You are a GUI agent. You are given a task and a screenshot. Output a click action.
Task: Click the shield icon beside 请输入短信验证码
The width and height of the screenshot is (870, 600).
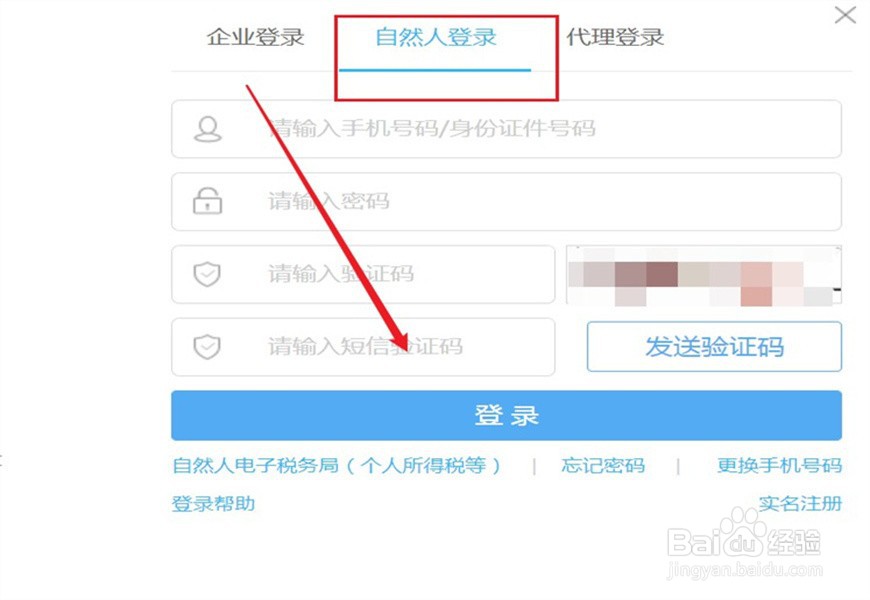(207, 347)
